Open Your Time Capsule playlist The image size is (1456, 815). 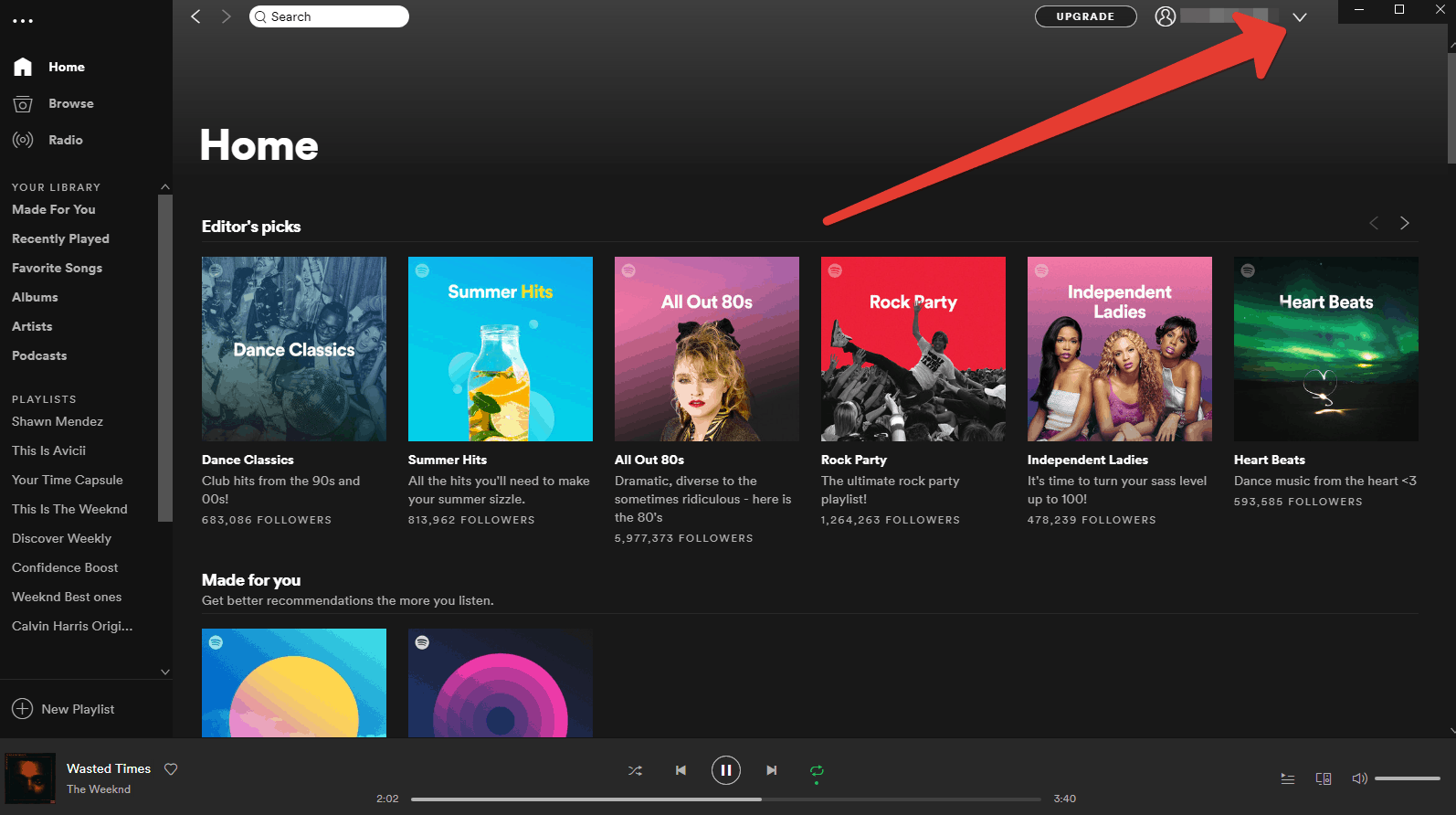click(x=68, y=480)
